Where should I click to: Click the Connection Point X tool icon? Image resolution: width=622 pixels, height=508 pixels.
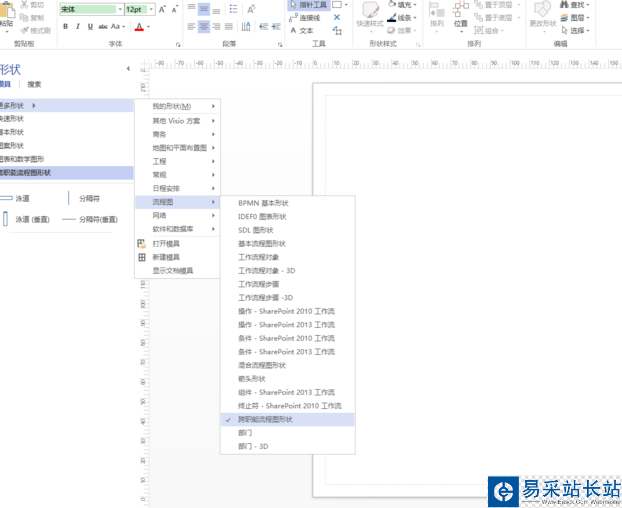[x=337, y=17]
